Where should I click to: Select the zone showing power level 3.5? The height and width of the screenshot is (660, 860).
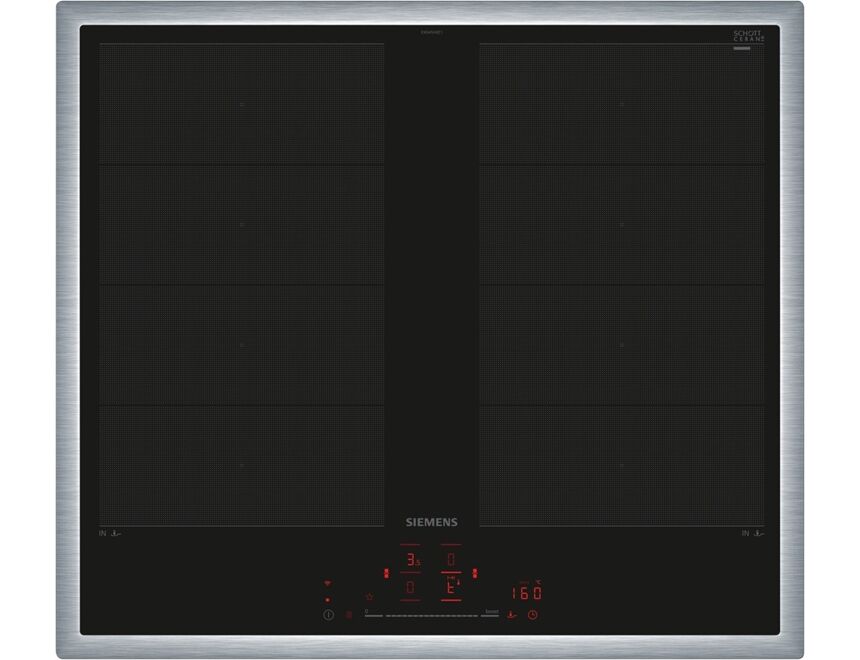pos(410,559)
